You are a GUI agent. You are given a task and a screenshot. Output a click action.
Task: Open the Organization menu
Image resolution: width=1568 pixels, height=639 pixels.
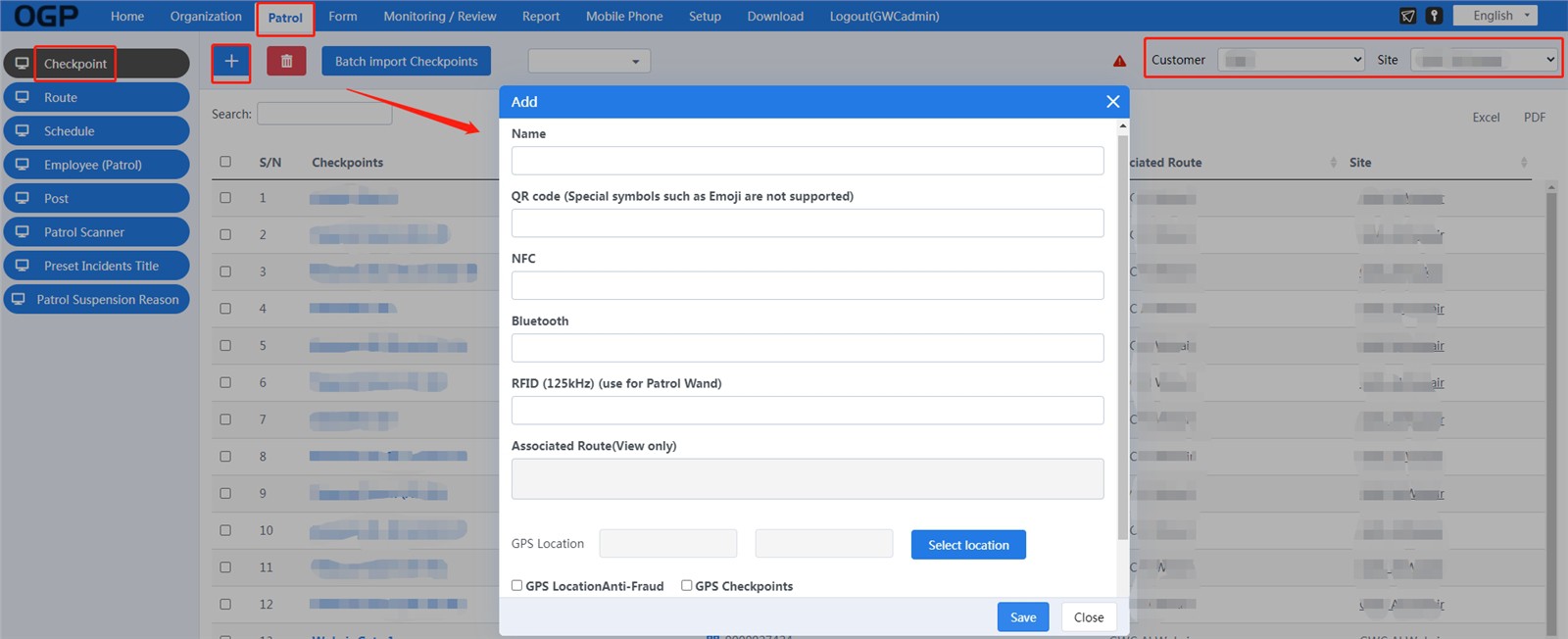[206, 17]
